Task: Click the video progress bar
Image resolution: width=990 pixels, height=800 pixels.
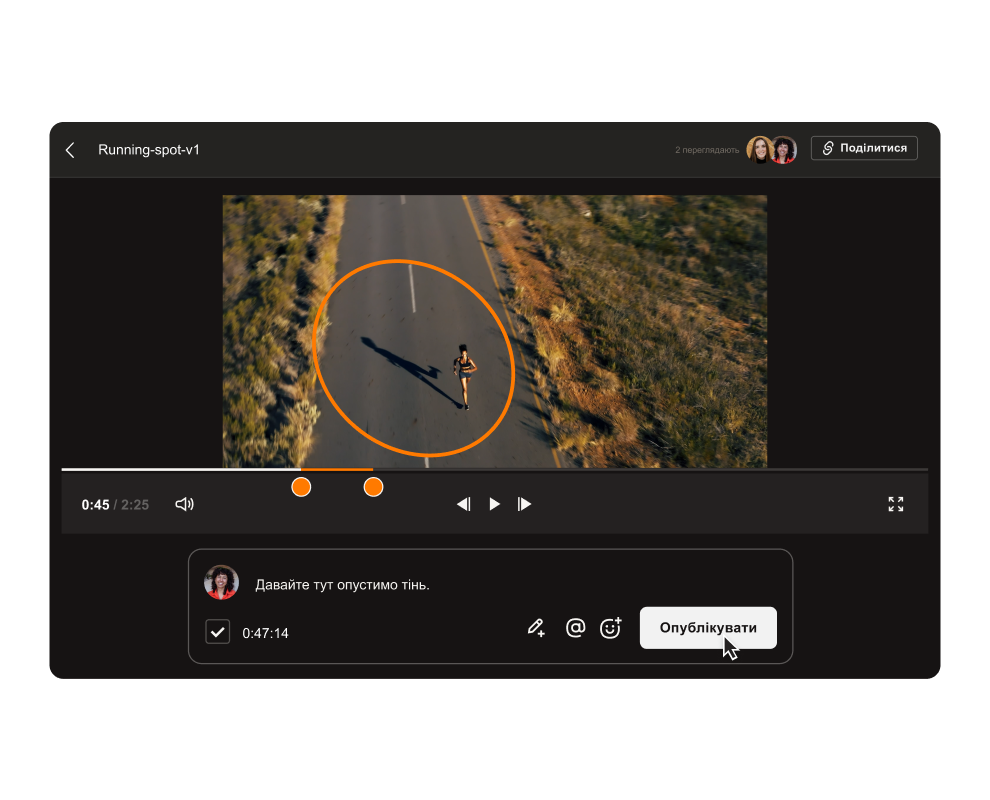Action: point(600,469)
